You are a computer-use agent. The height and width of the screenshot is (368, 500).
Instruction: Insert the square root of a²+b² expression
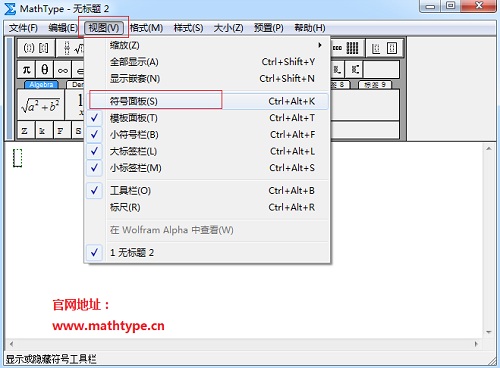(41, 105)
